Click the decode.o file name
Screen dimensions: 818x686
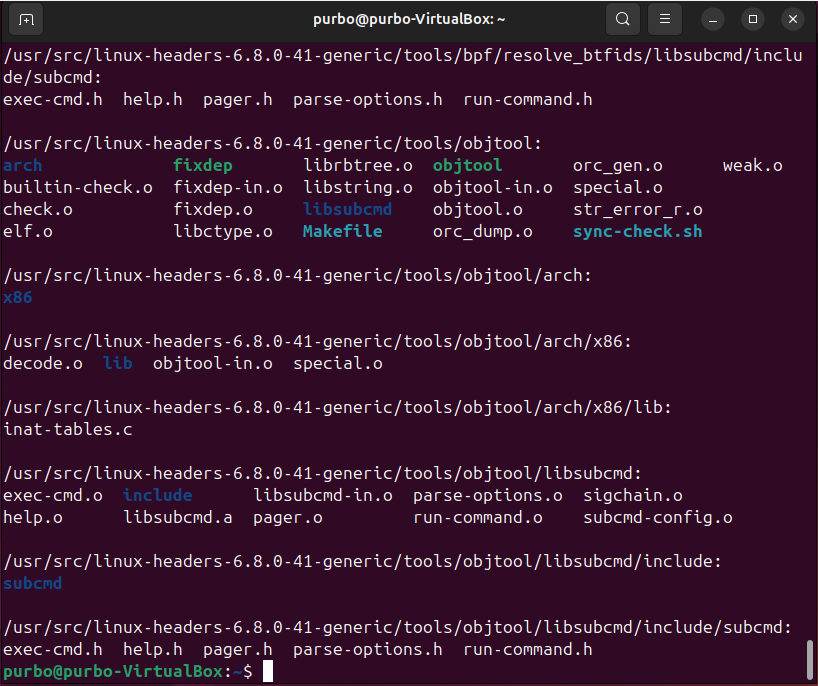click(43, 363)
